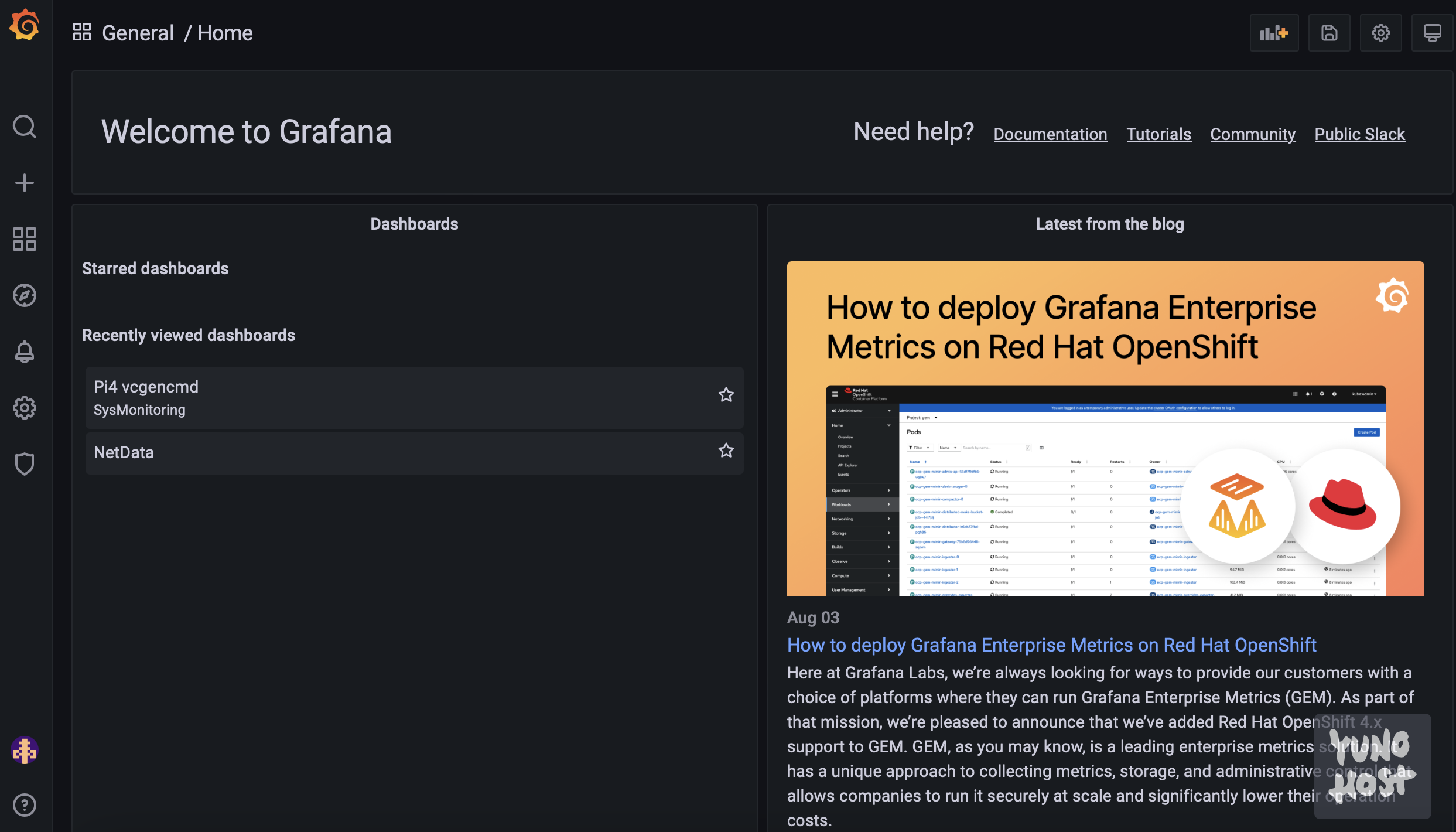This screenshot has height=832, width=1456.
Task: Click the Starred dashboards heading
Action: click(x=155, y=268)
